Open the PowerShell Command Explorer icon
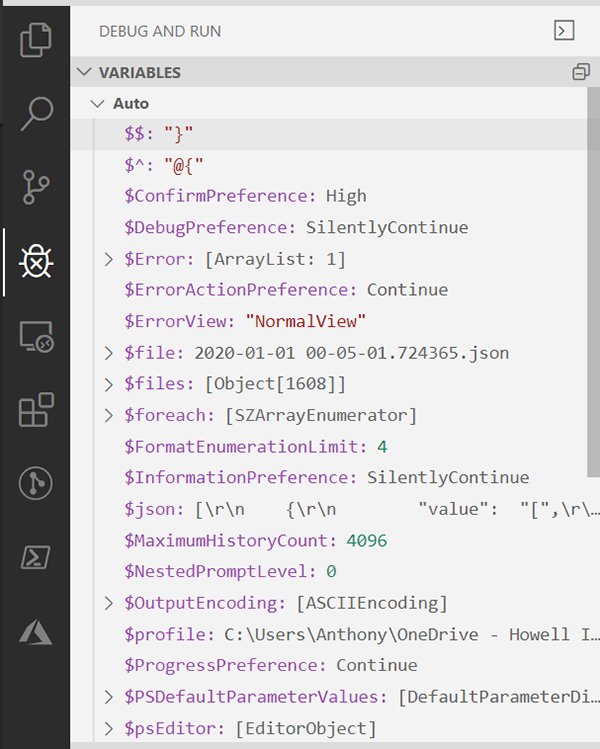This screenshot has width=600, height=749. tap(35, 559)
